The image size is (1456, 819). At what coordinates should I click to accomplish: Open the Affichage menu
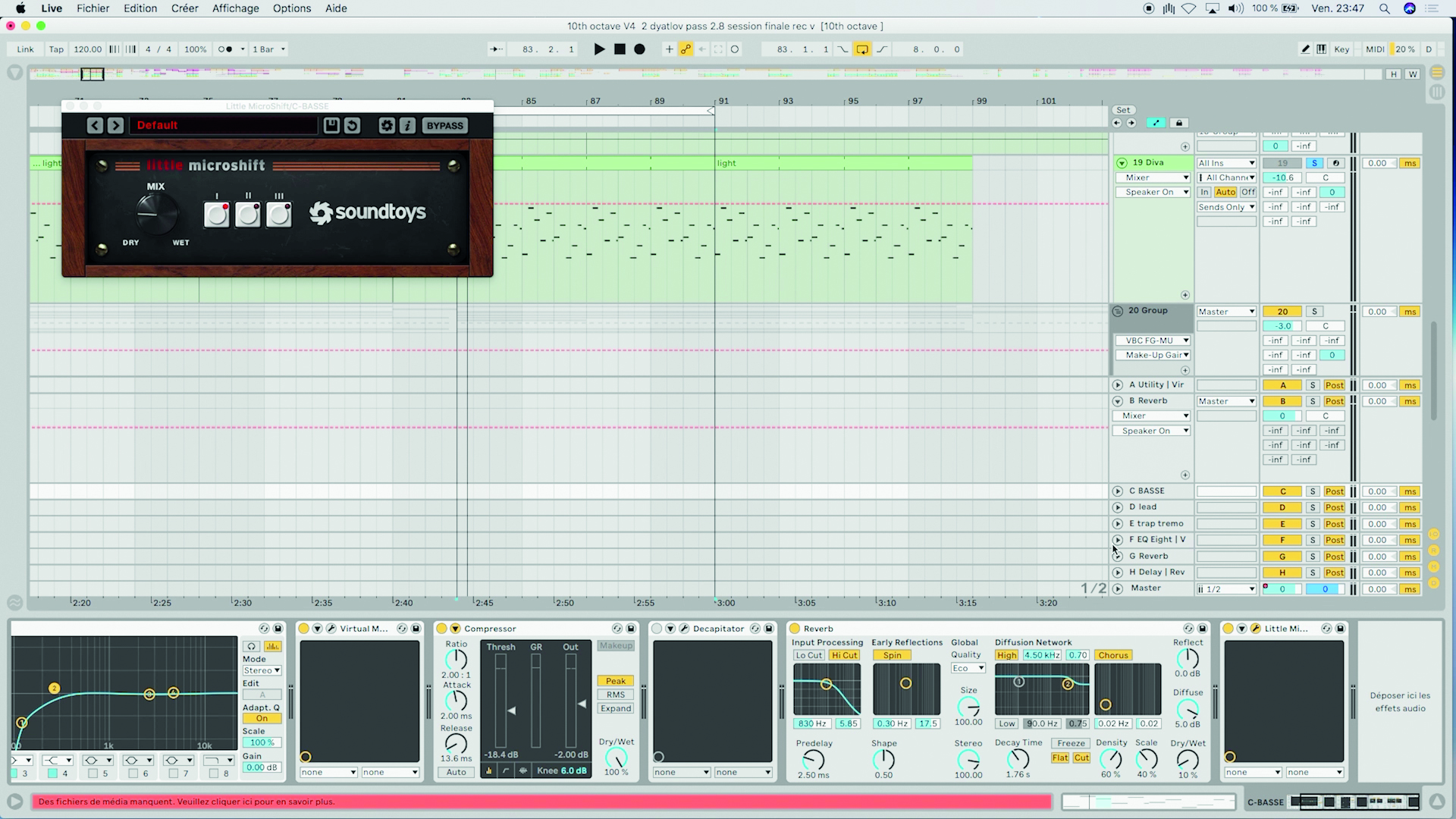tap(235, 8)
